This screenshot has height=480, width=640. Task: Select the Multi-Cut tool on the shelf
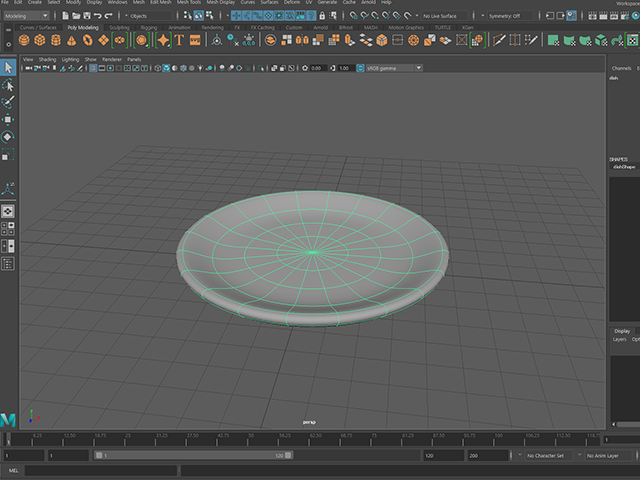pos(499,40)
